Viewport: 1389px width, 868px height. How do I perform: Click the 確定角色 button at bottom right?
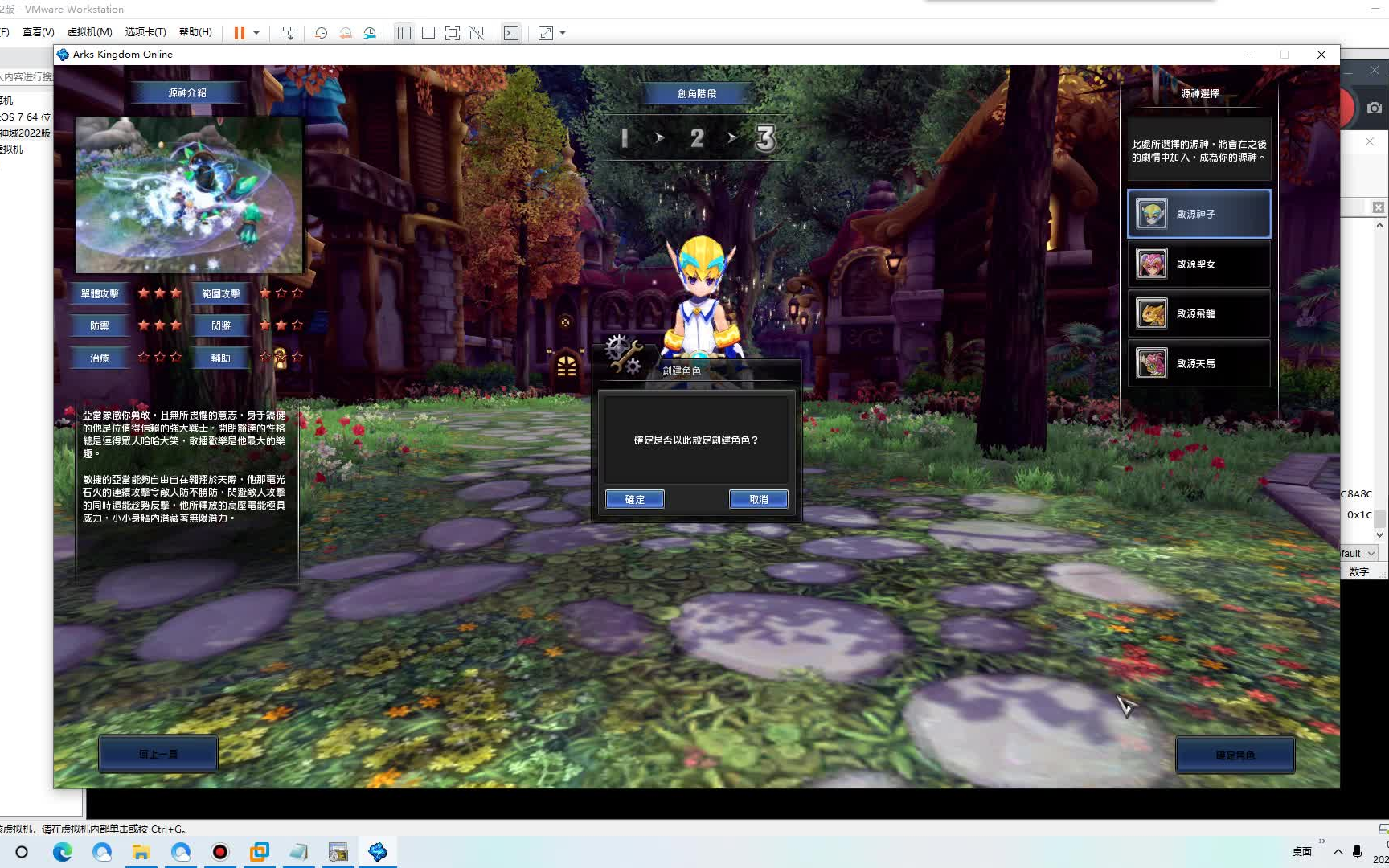tap(1235, 755)
